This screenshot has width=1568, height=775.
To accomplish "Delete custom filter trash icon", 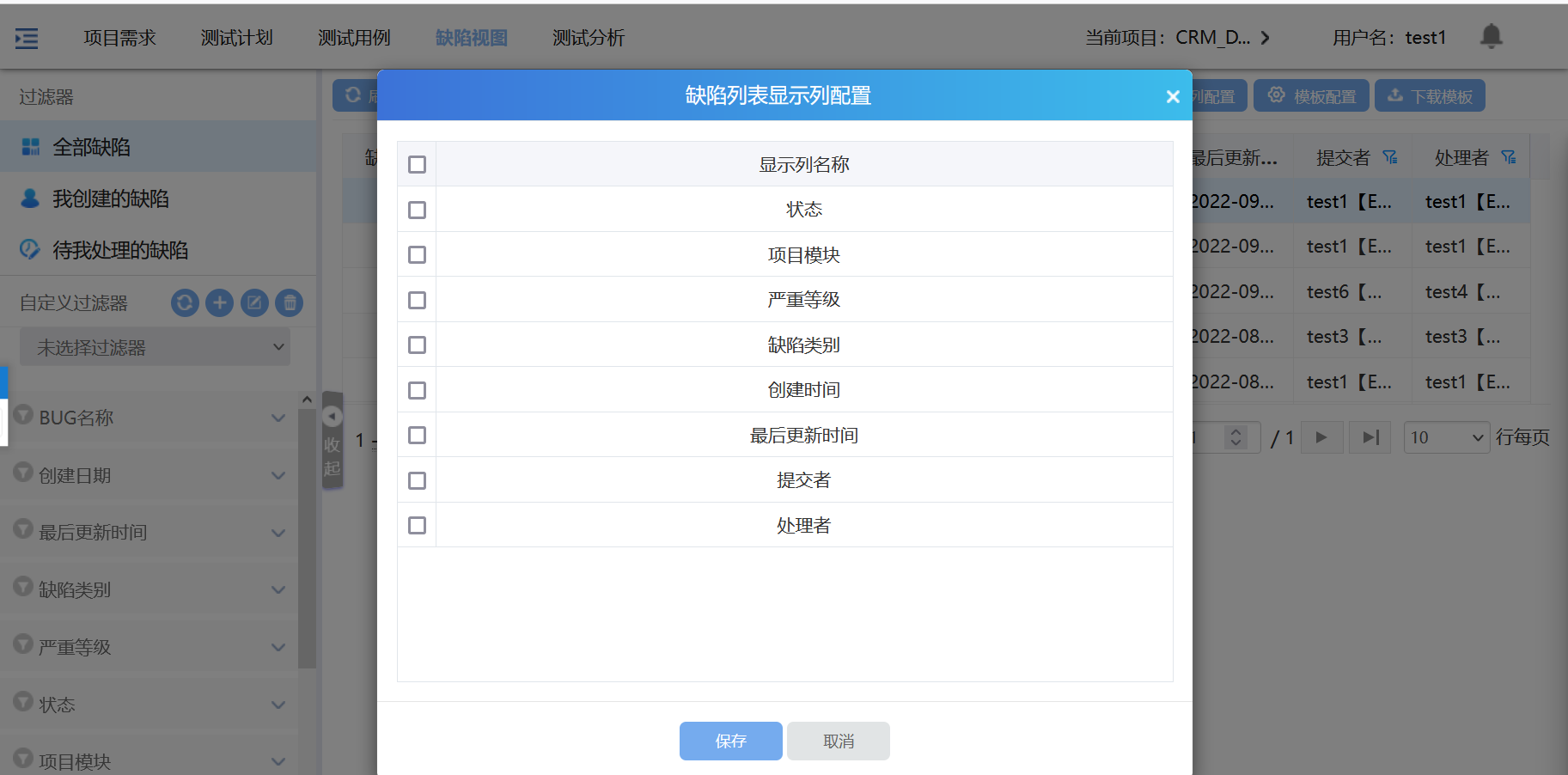I will (290, 302).
